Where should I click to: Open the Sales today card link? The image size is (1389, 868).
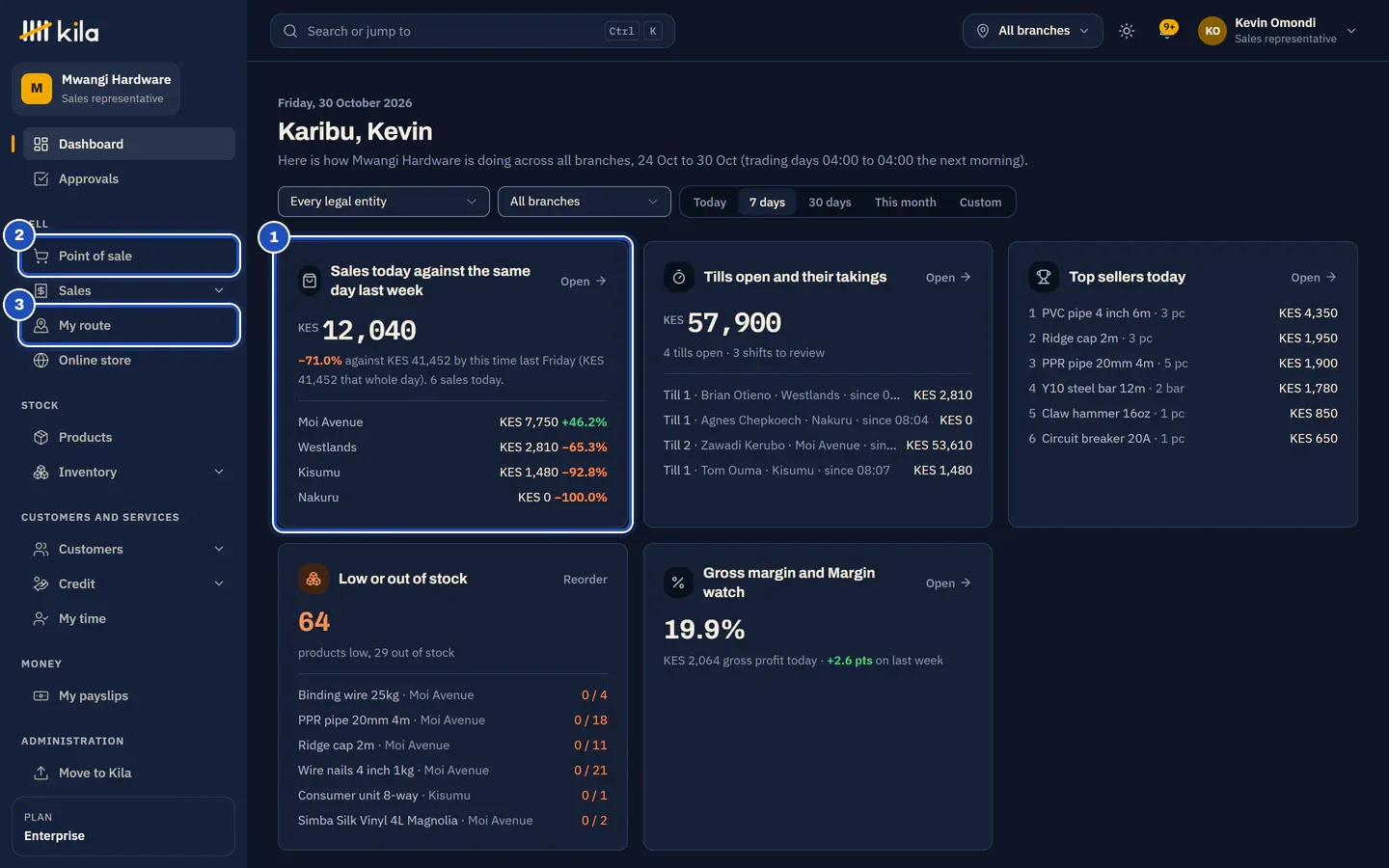coord(584,281)
